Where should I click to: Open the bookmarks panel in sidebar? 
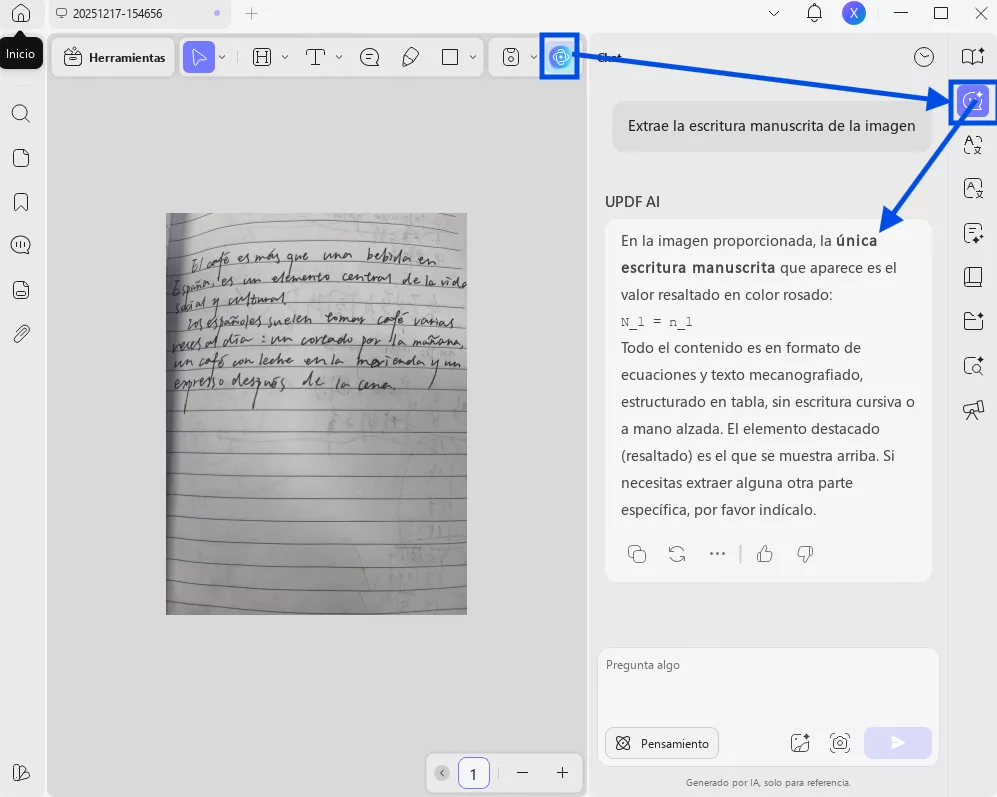[x=20, y=202]
